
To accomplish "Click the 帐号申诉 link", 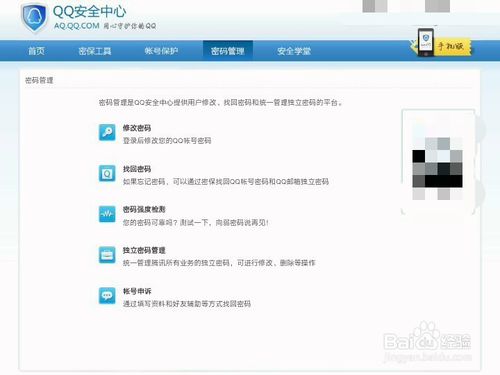I will click(137, 291).
